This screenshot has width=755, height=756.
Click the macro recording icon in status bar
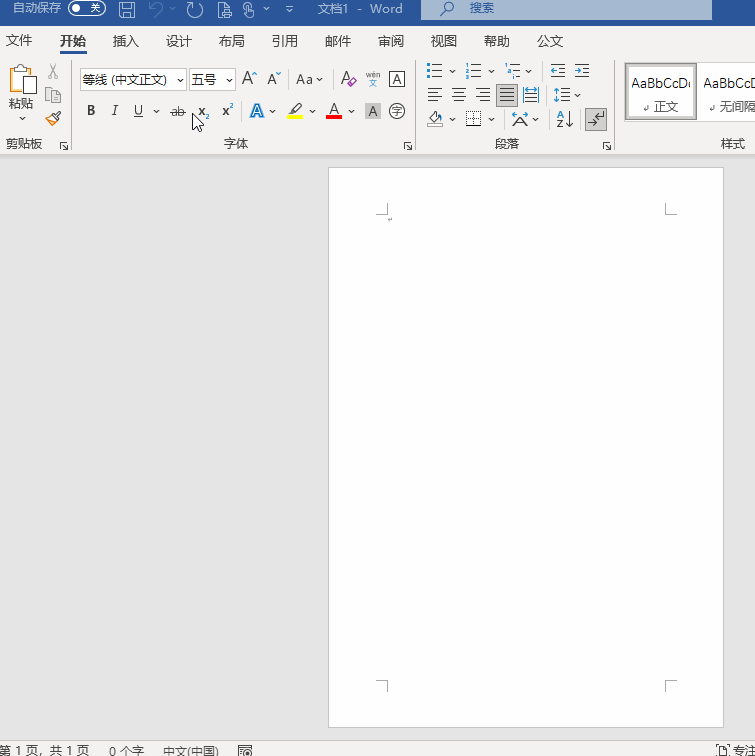click(245, 750)
